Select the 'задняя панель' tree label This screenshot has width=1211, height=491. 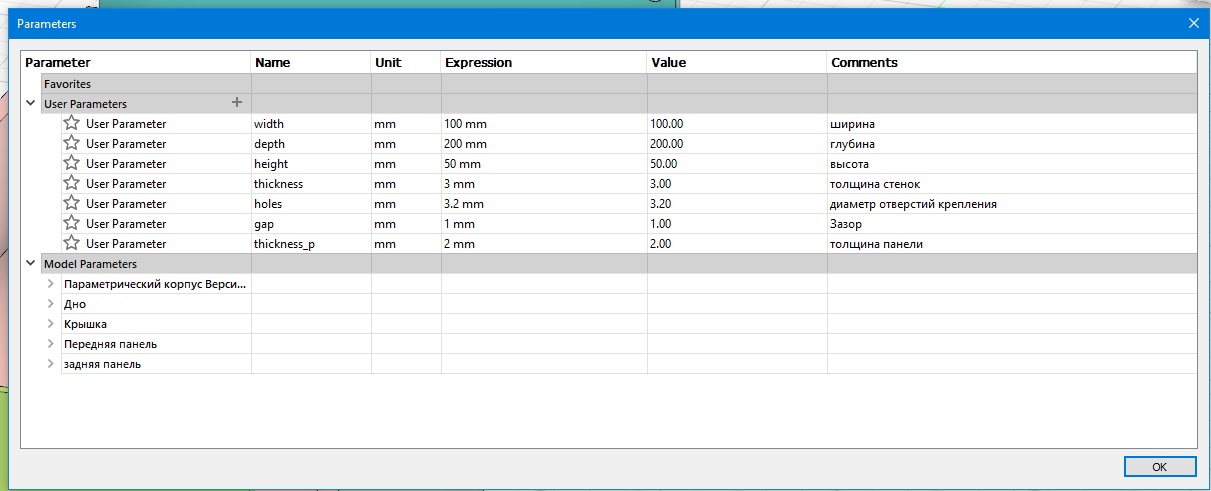pyautogui.click(x=102, y=364)
